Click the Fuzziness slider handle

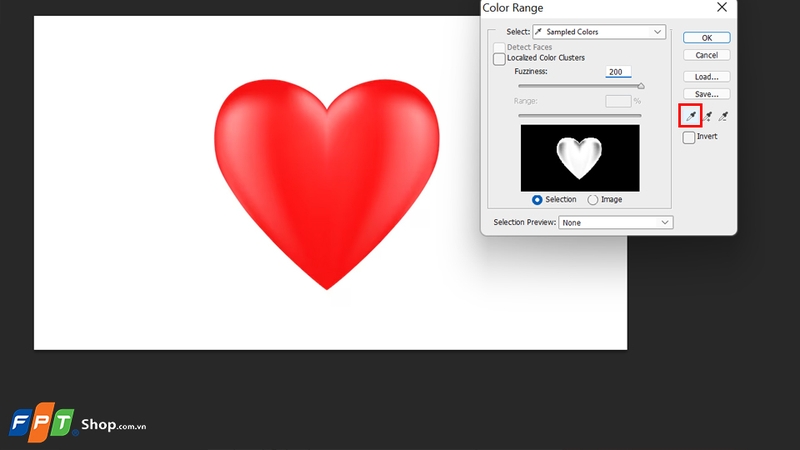tap(641, 86)
